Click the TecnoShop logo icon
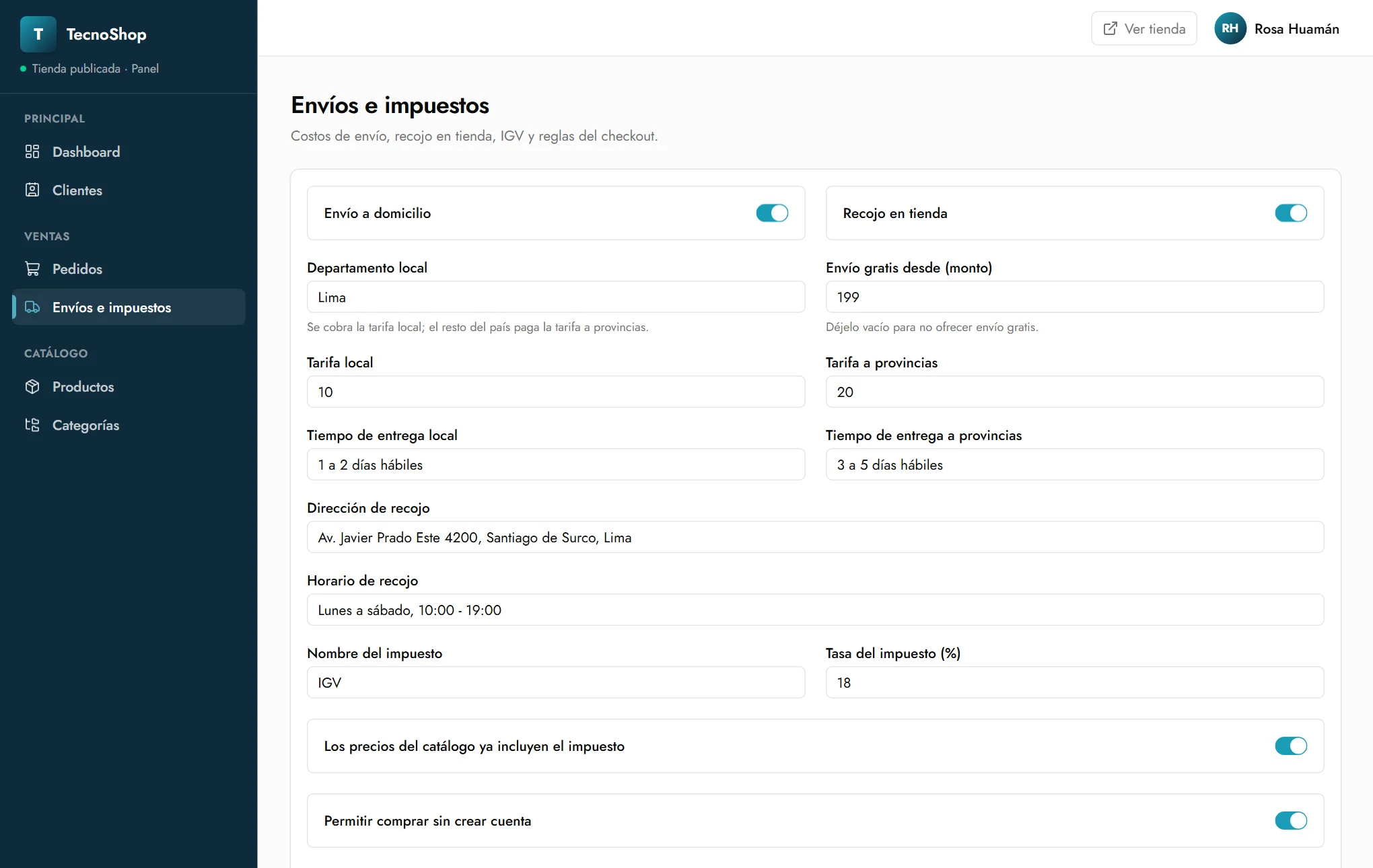1373x868 pixels. point(38,34)
